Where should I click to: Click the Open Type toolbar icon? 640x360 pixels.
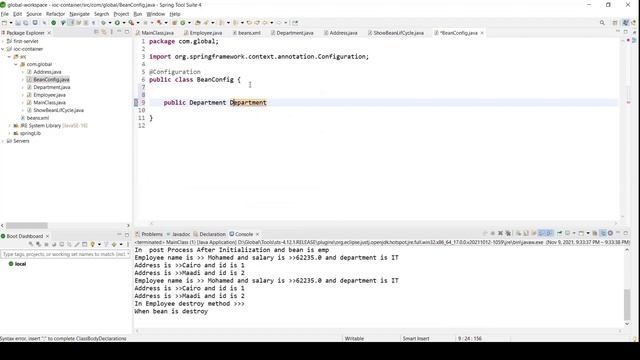(198, 23)
